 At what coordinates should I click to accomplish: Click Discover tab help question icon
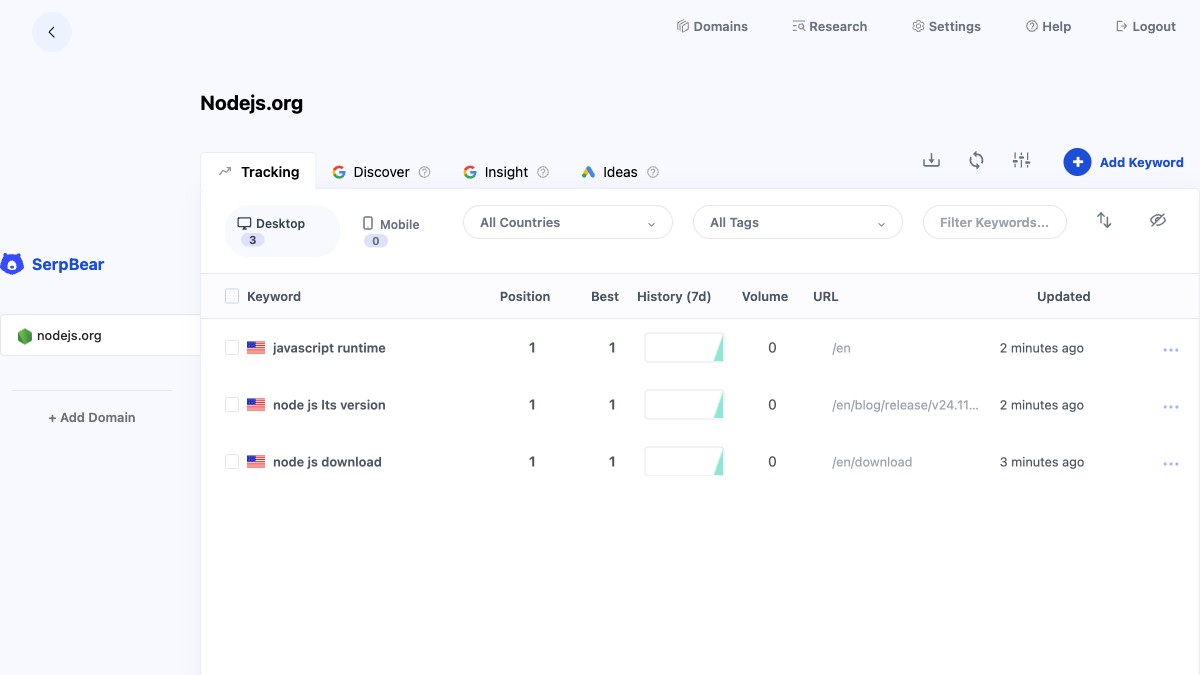(x=424, y=172)
